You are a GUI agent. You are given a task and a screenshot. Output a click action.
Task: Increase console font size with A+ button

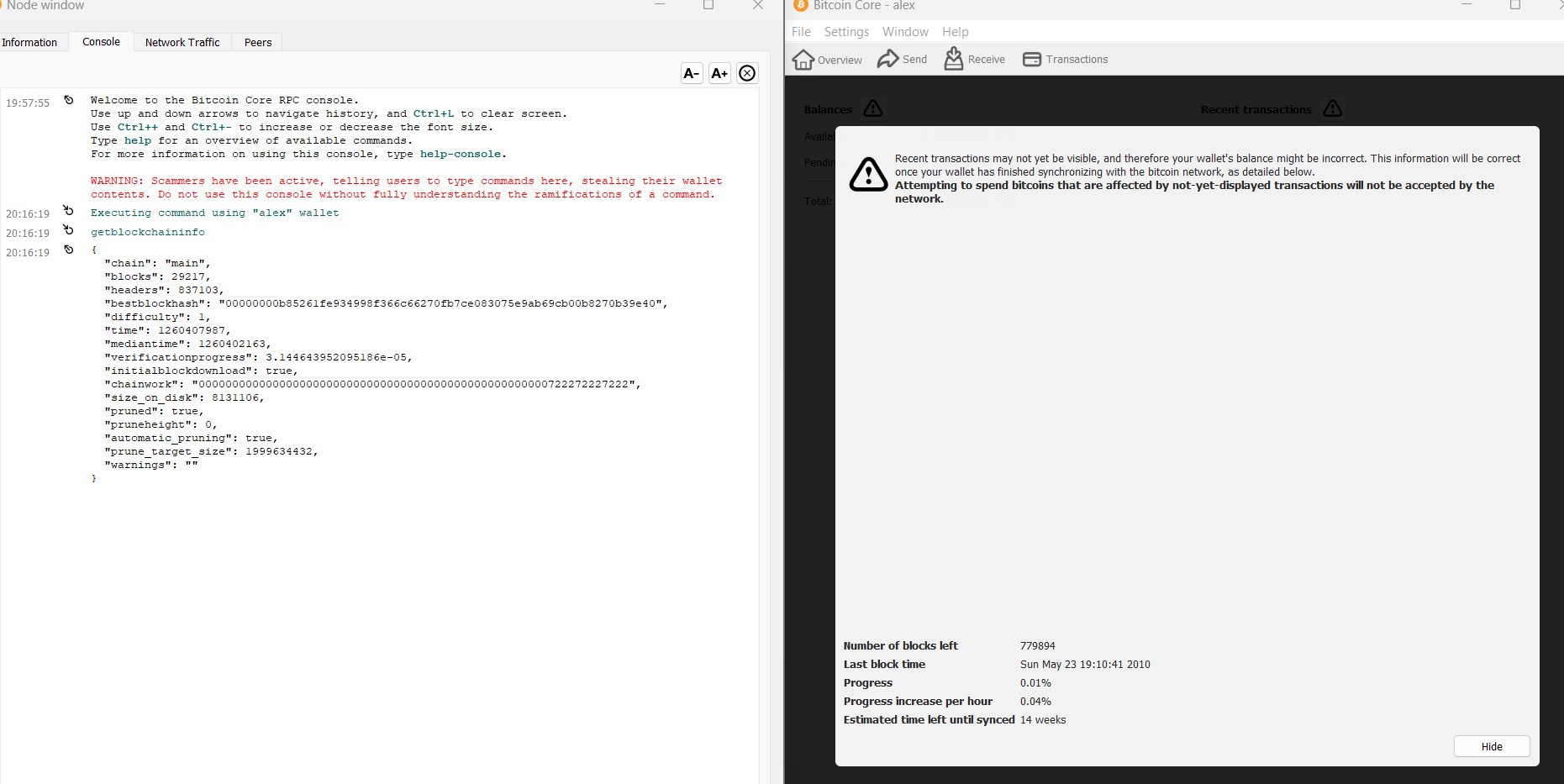719,73
